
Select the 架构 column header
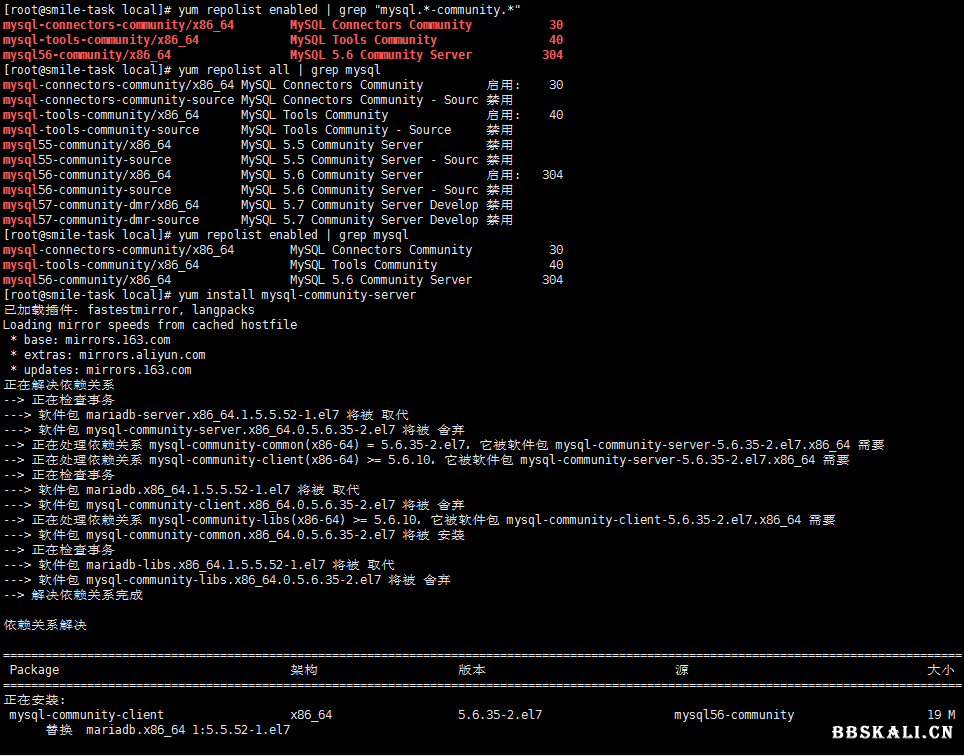tap(304, 670)
